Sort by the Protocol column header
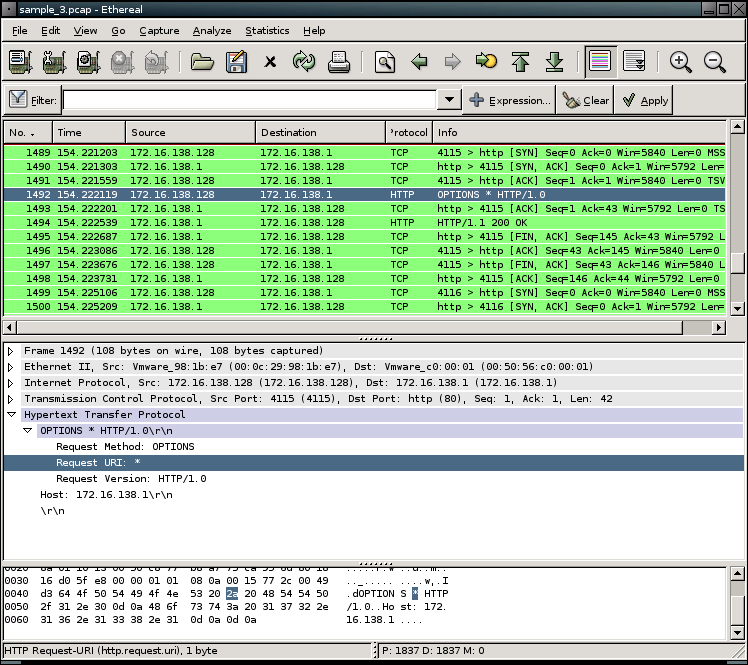The image size is (748, 665). pyautogui.click(x=409, y=132)
